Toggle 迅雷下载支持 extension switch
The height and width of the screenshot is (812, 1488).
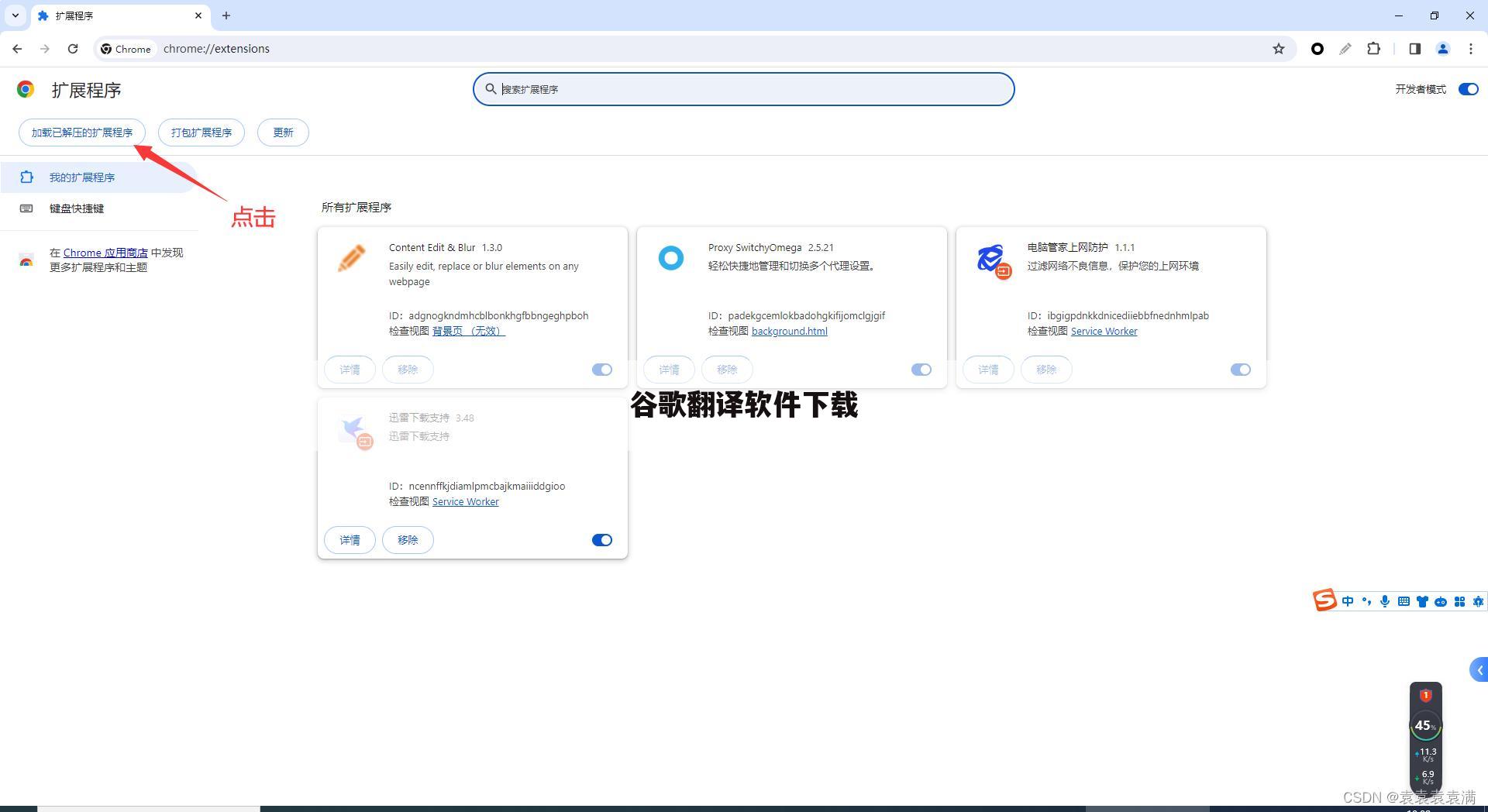602,540
